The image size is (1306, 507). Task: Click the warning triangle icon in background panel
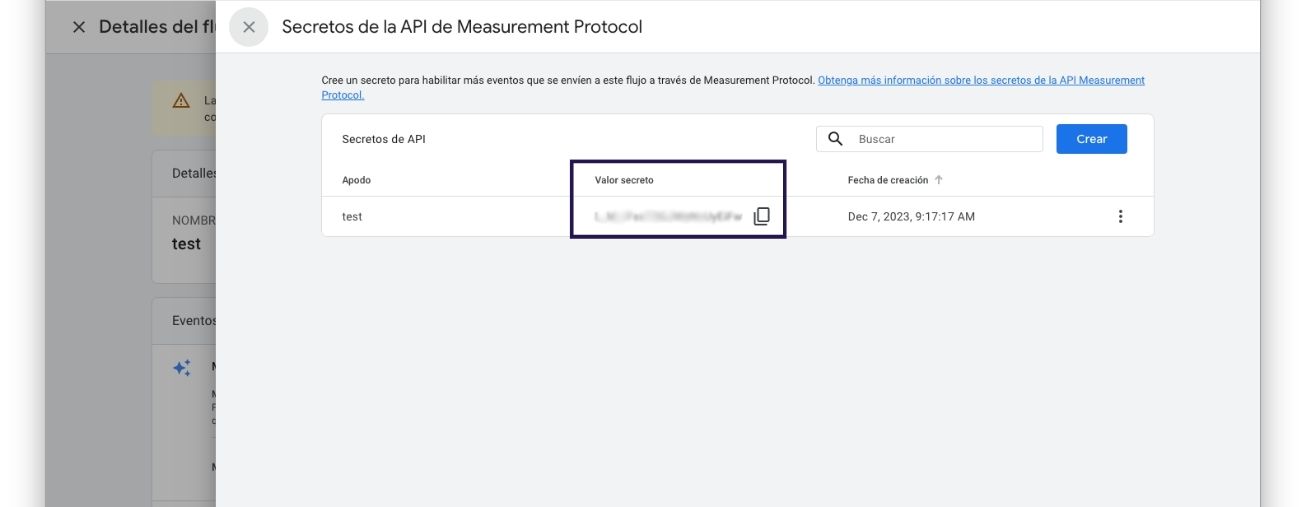pyautogui.click(x=181, y=101)
